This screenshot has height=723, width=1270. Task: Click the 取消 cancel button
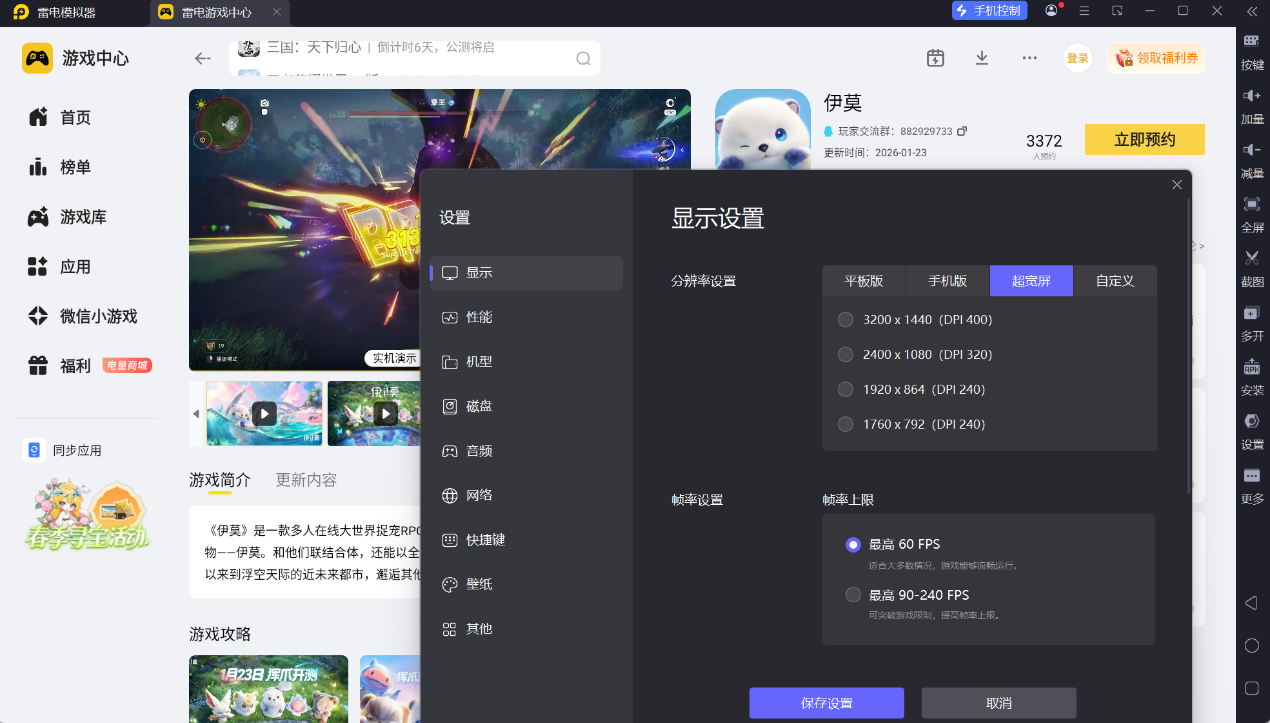[x=998, y=703]
